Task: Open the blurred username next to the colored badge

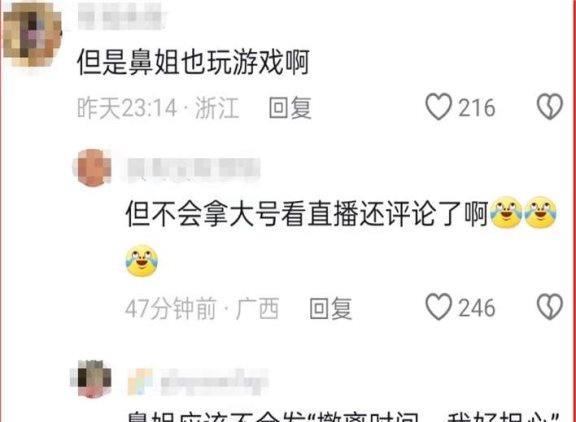Action: click(x=214, y=382)
